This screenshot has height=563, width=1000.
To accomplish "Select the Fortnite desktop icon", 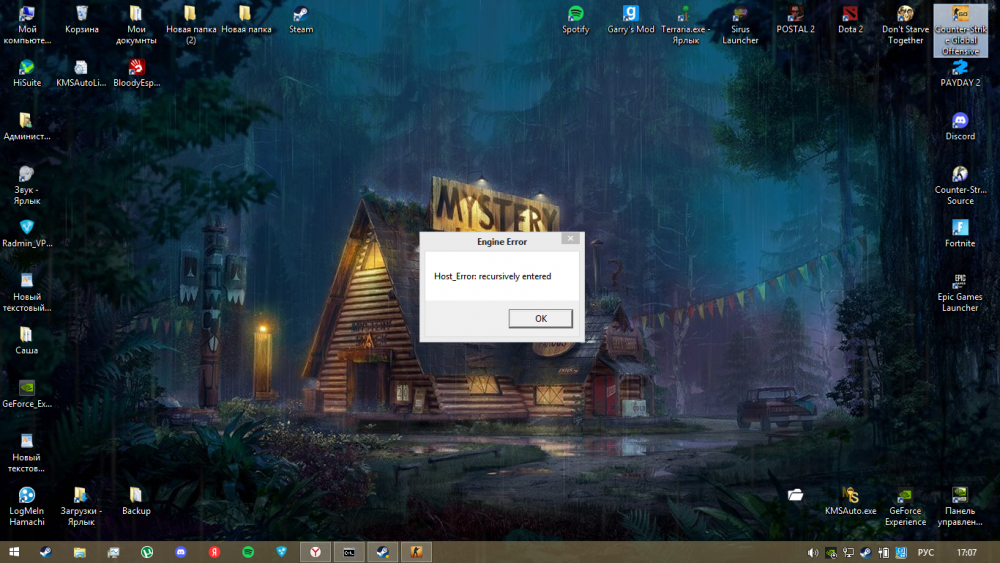I will point(960,234).
